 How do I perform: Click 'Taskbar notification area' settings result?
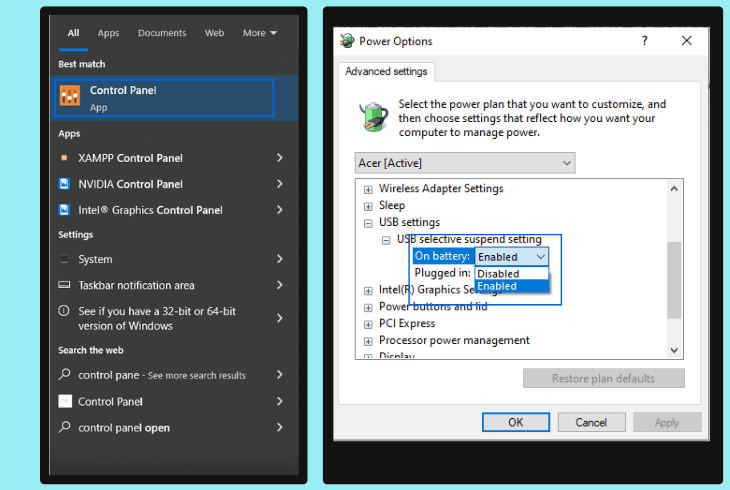173,285
